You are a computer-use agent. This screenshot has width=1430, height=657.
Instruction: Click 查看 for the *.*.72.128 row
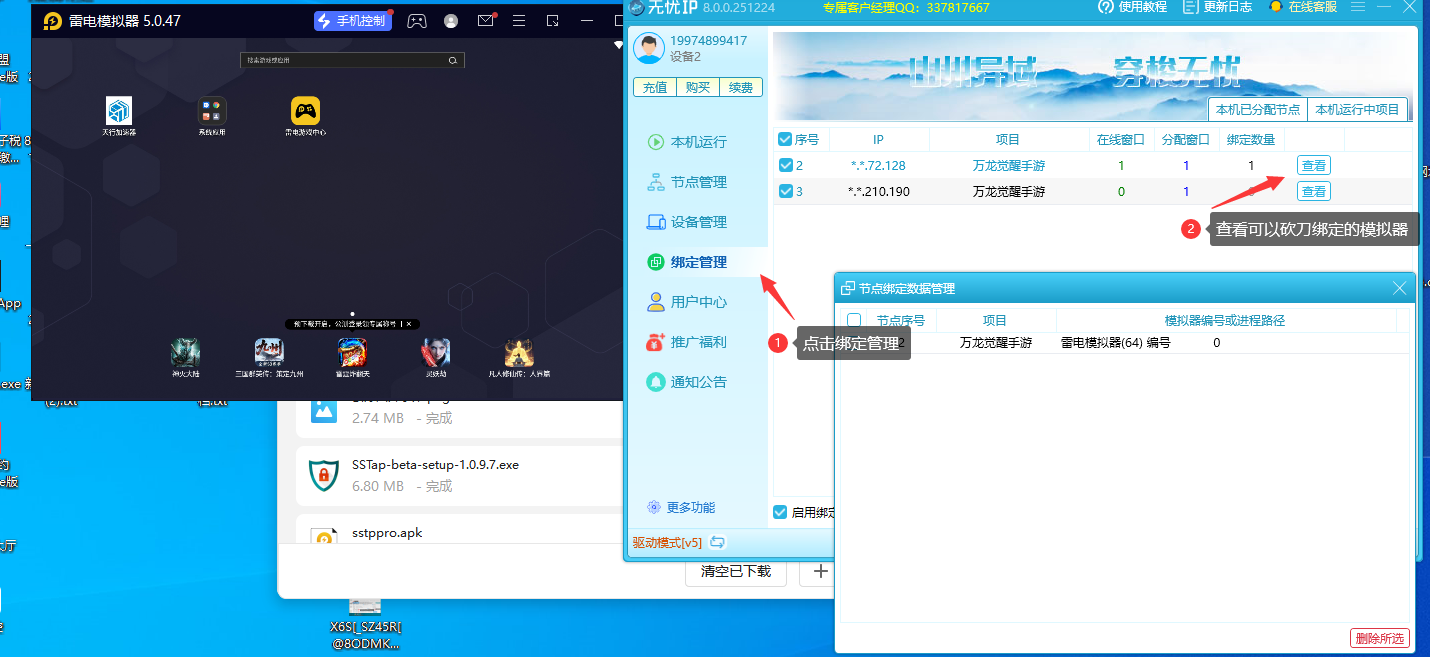(x=1314, y=166)
